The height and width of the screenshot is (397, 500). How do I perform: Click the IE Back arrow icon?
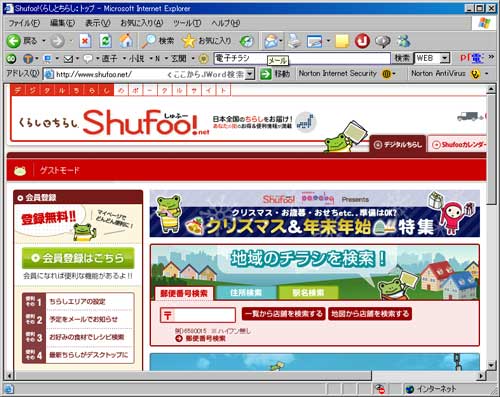(14, 41)
